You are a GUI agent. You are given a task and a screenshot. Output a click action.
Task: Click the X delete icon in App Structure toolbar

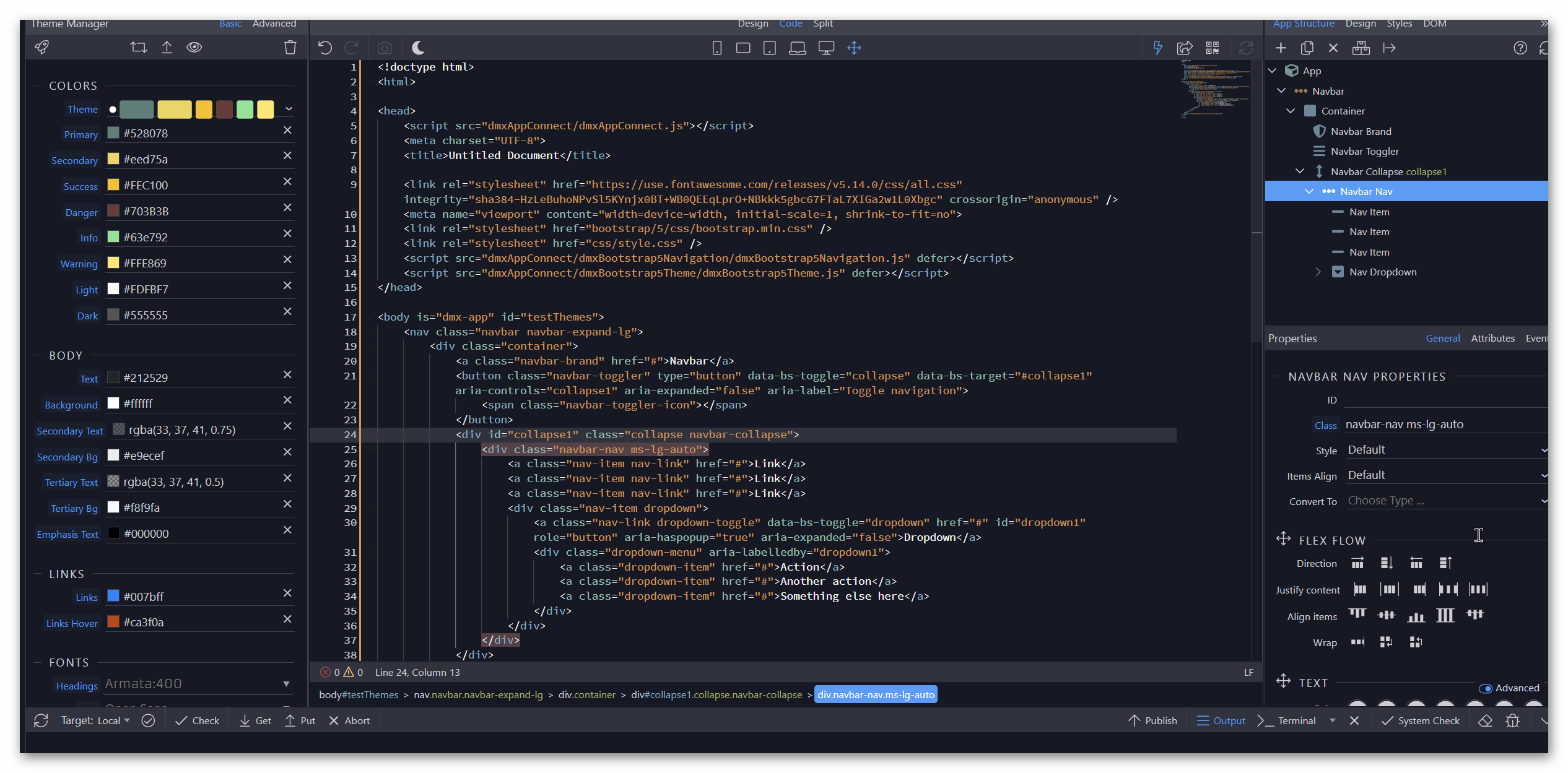1333,48
